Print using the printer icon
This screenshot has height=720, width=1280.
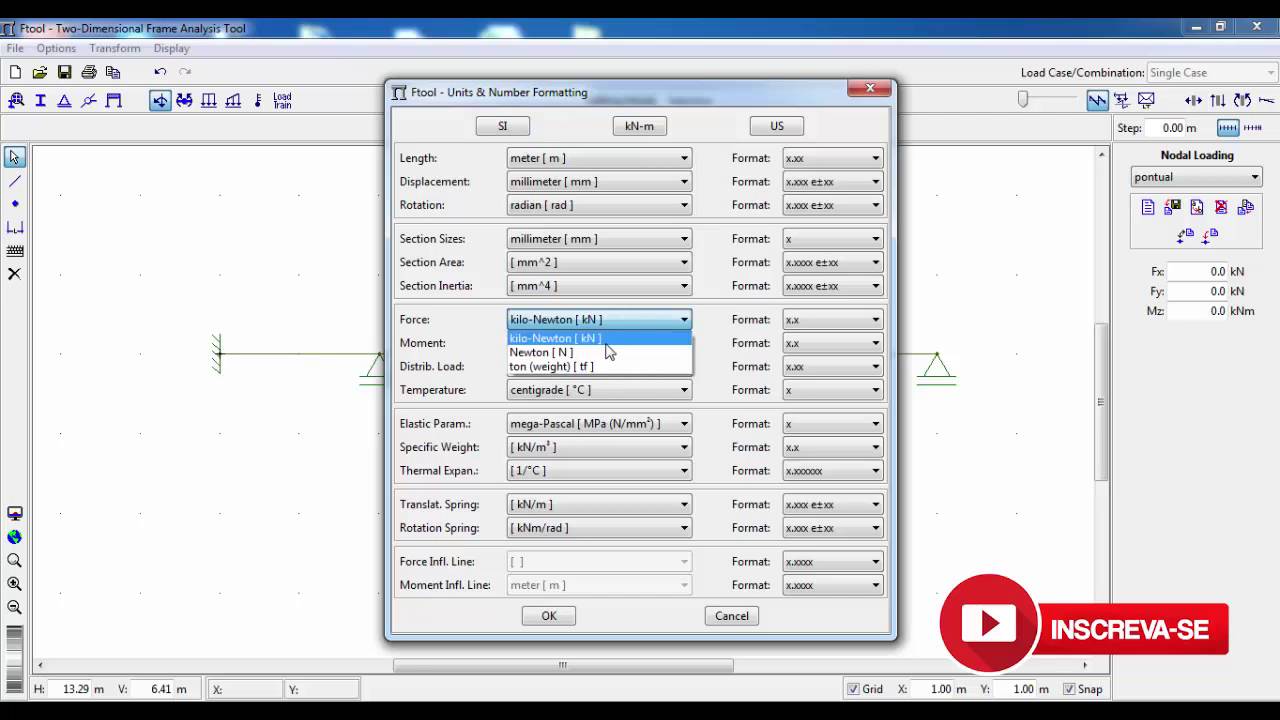tap(89, 72)
